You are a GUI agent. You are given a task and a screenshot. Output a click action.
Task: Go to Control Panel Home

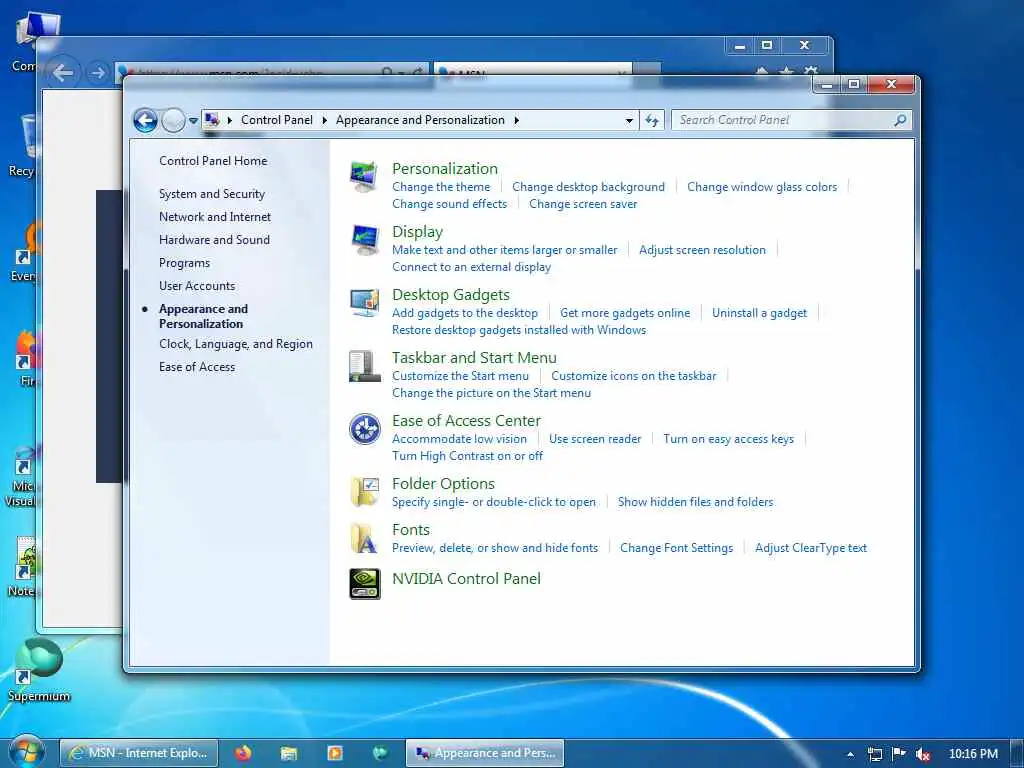pyautogui.click(x=213, y=161)
